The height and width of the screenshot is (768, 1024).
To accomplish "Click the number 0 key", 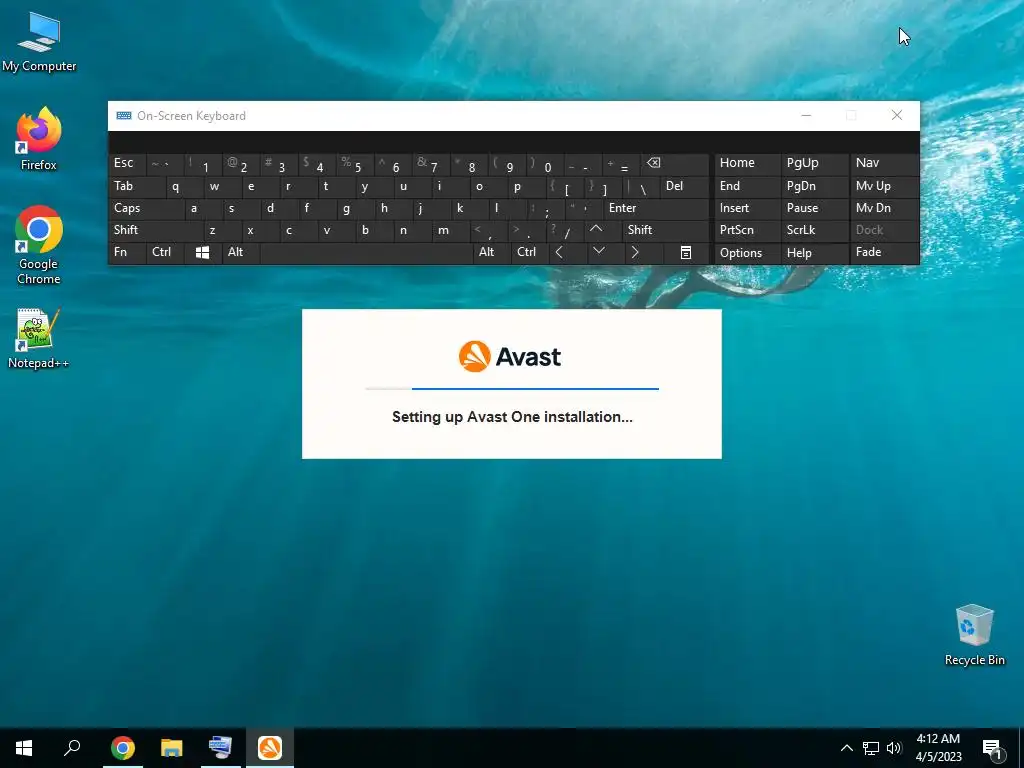I will pos(545,164).
